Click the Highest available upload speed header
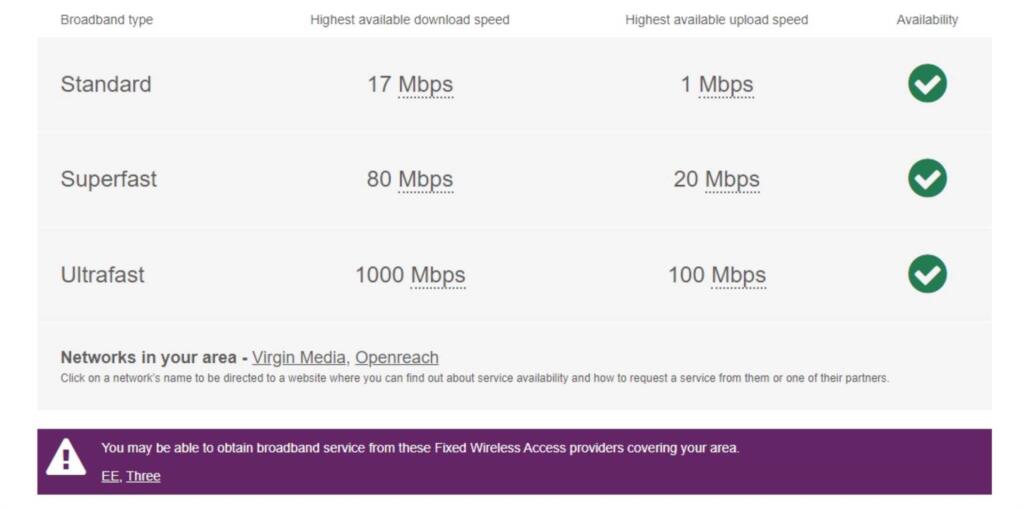 pos(716,19)
